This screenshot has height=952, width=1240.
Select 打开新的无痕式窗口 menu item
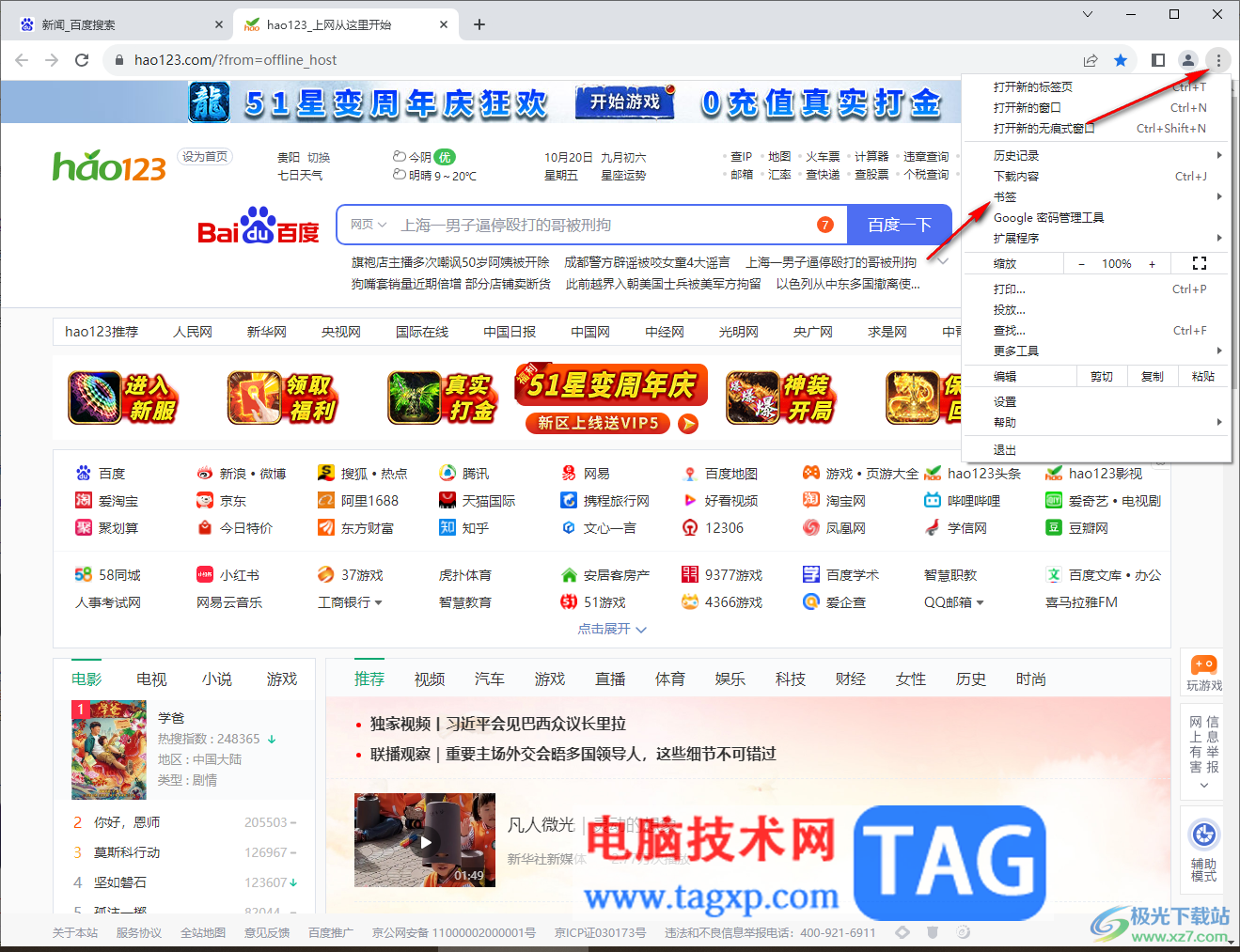tap(1097, 128)
